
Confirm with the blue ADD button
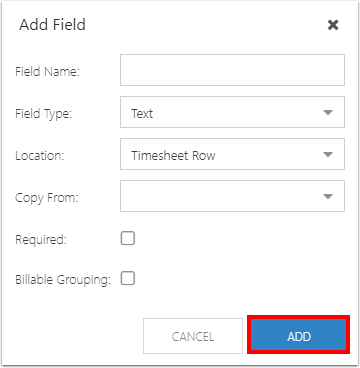pyautogui.click(x=299, y=334)
